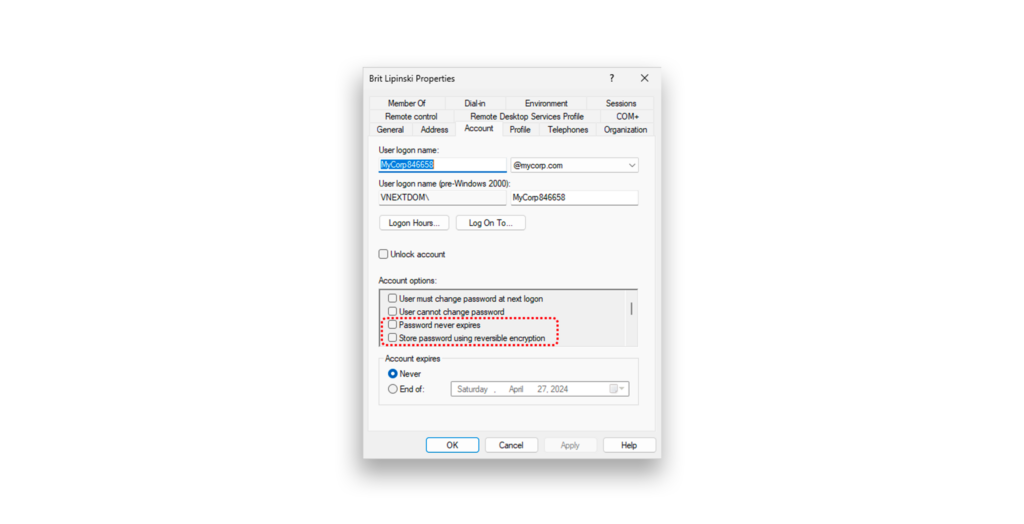1024x524 pixels.
Task: Choose the End of expiry radio button
Action: coord(392,389)
